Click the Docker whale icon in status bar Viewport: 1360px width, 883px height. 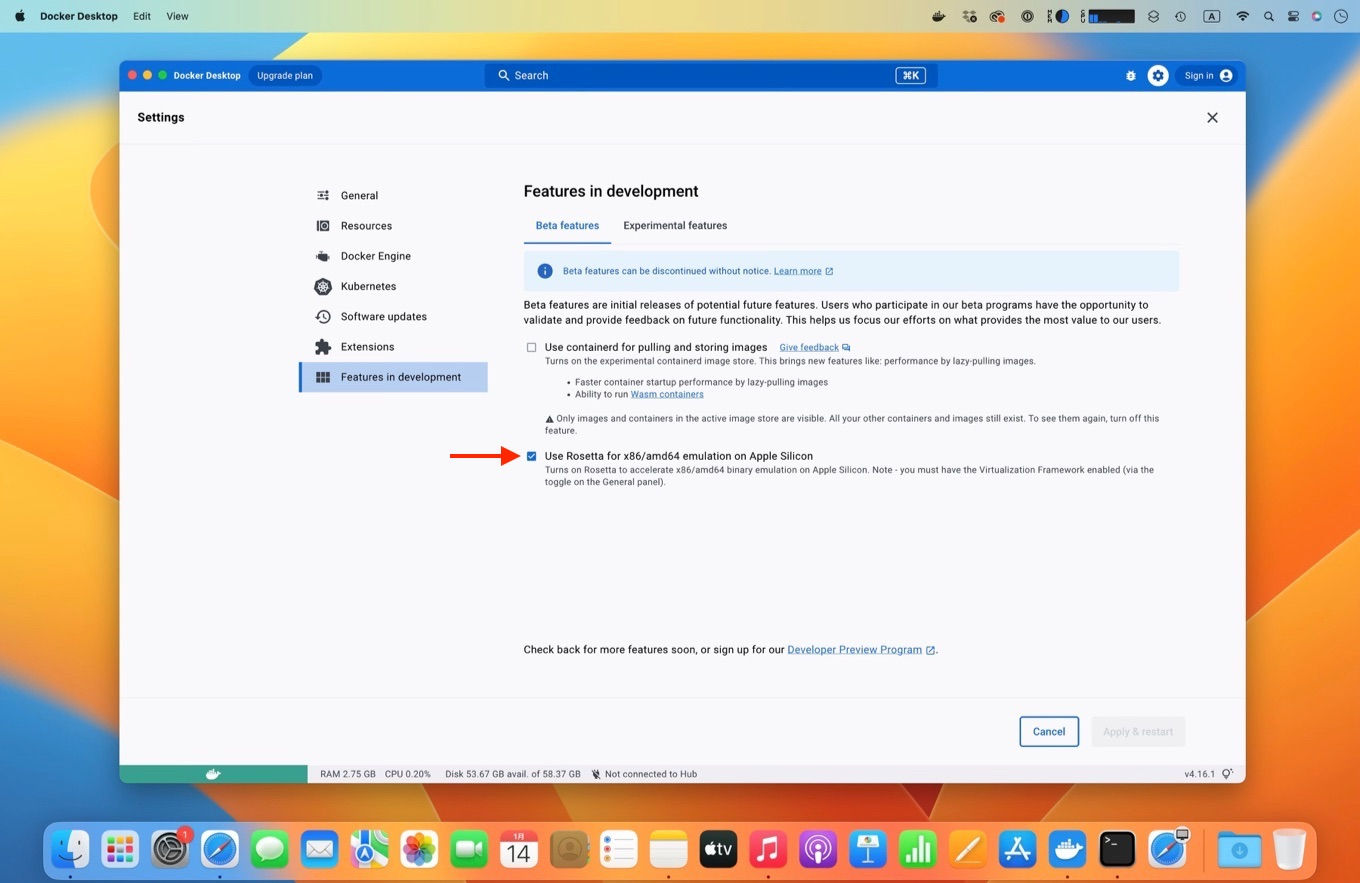tap(213, 774)
